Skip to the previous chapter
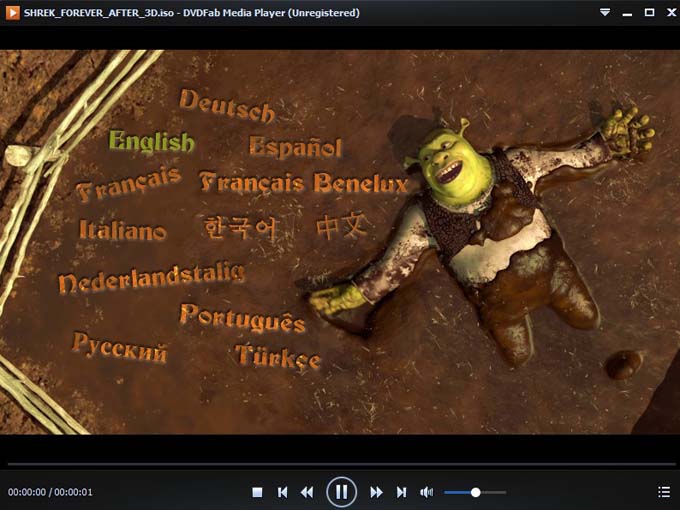 coord(282,492)
